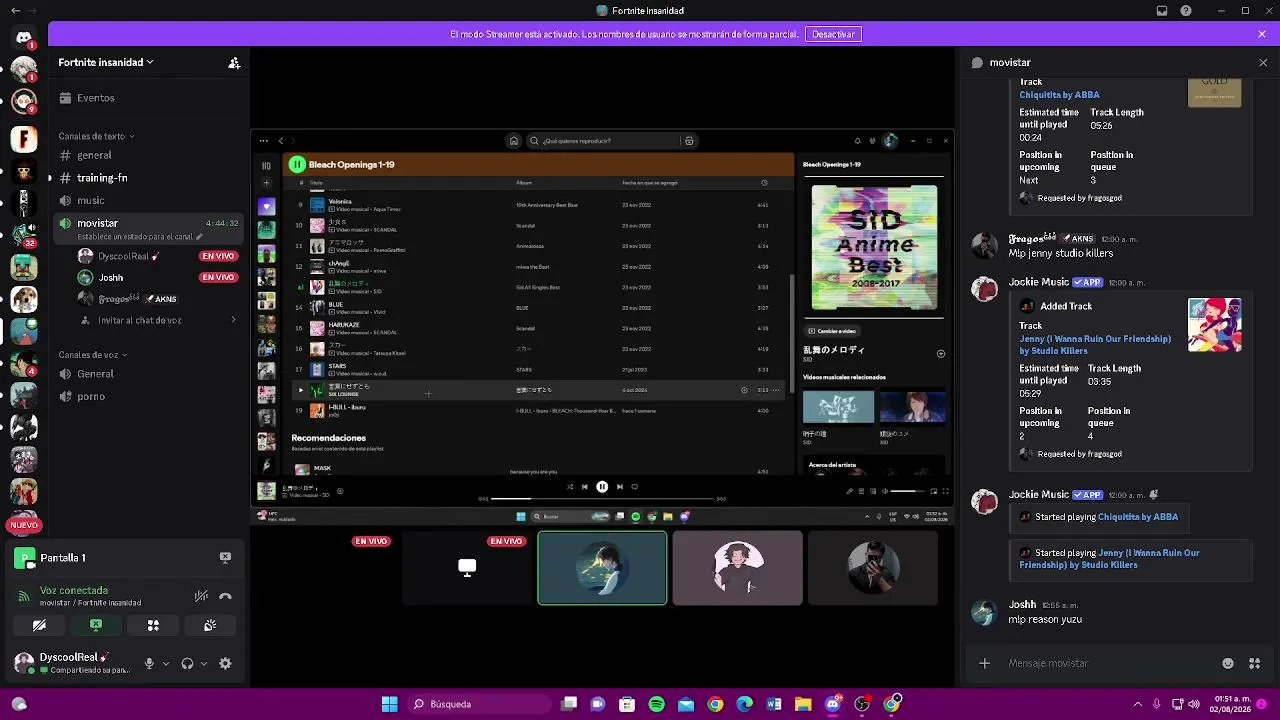Toggle screen sharing in the voice panel
This screenshot has width=1280, height=720.
click(96, 625)
